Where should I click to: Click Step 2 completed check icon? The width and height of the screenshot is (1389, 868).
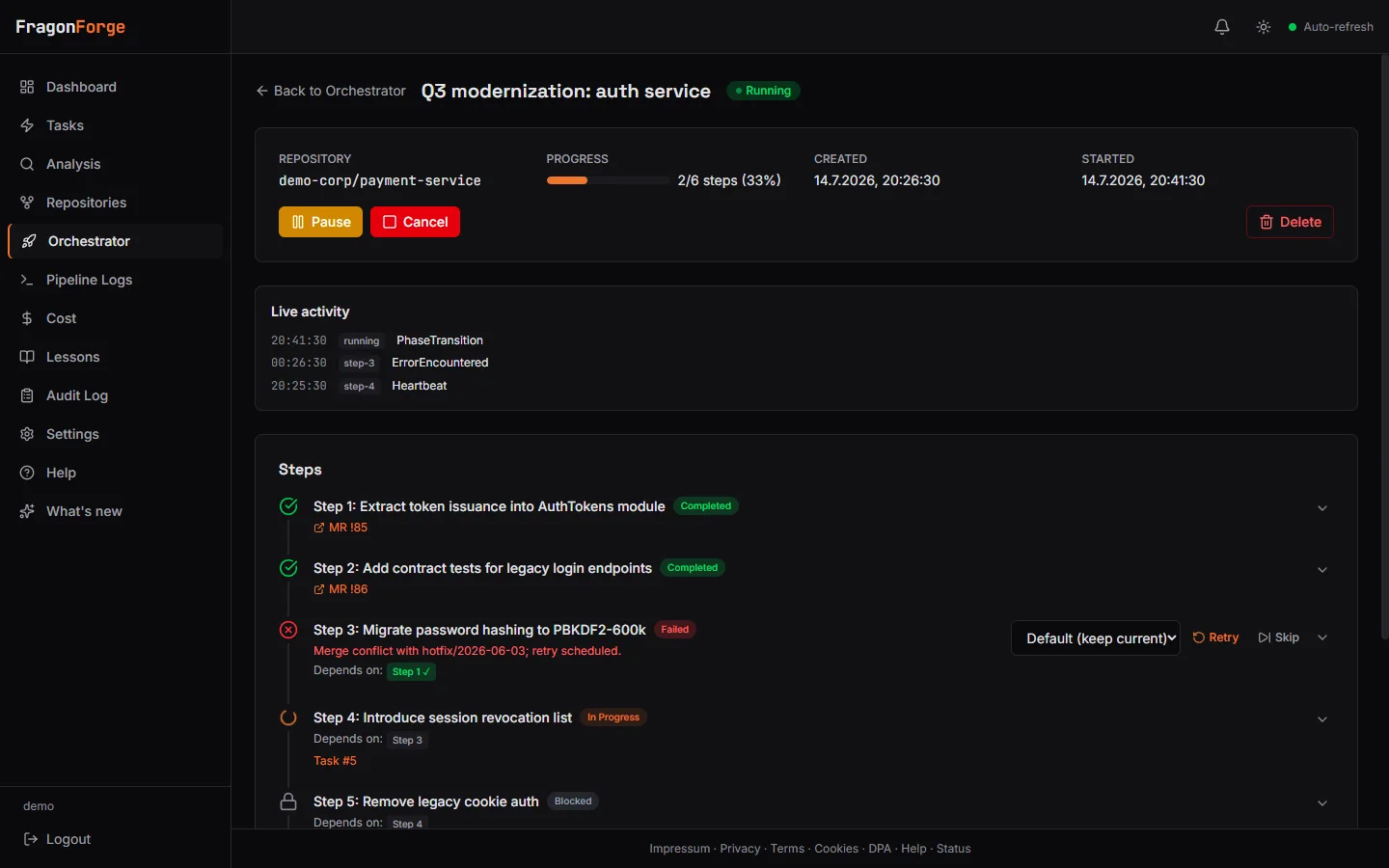tap(288, 568)
